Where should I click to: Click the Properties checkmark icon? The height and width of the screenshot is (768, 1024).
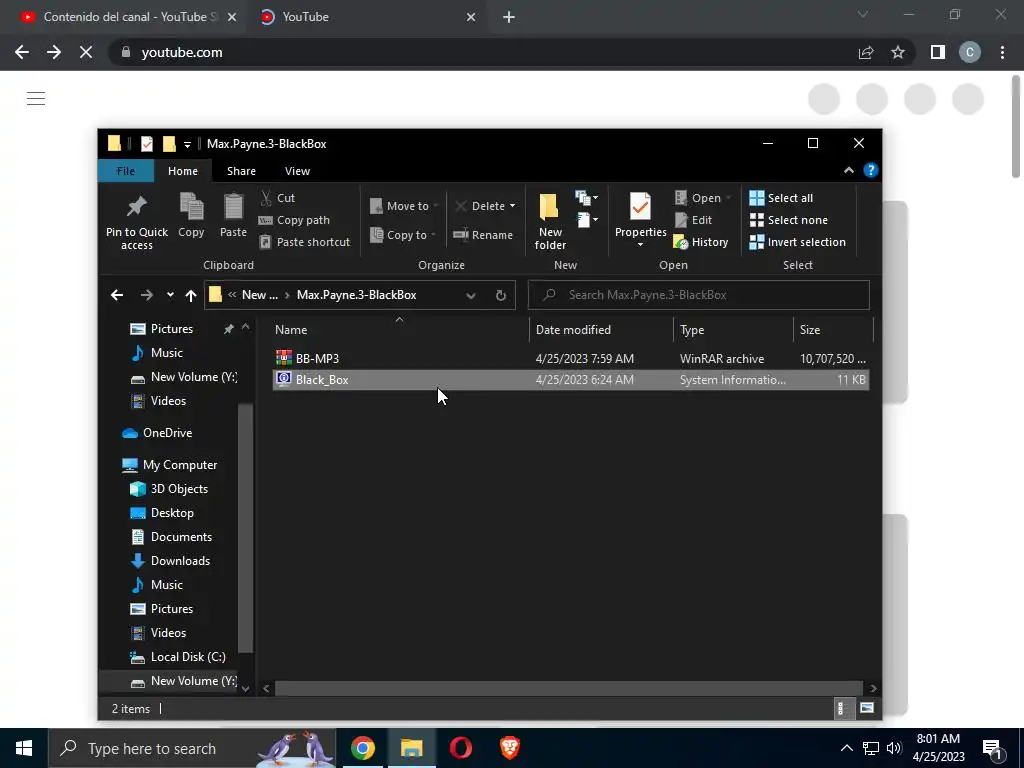(640, 208)
